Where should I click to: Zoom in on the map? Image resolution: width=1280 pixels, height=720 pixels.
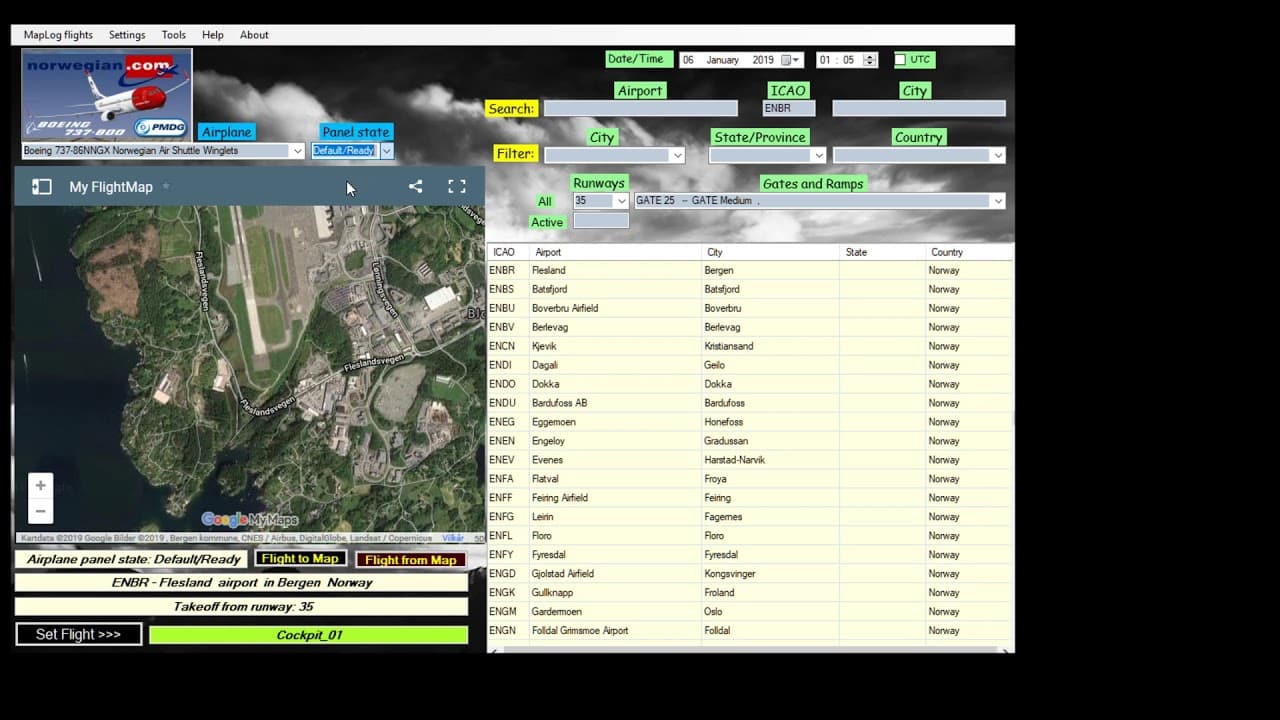point(40,486)
